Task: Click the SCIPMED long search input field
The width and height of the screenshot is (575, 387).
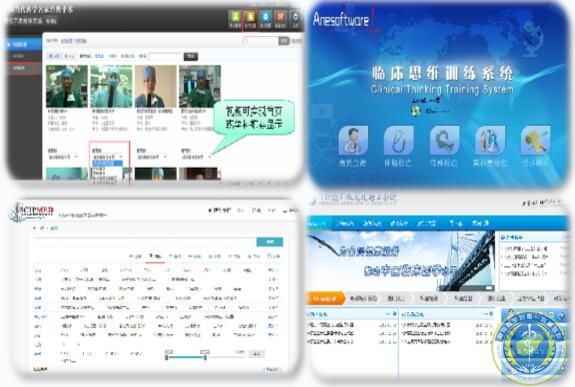Action: [145, 242]
